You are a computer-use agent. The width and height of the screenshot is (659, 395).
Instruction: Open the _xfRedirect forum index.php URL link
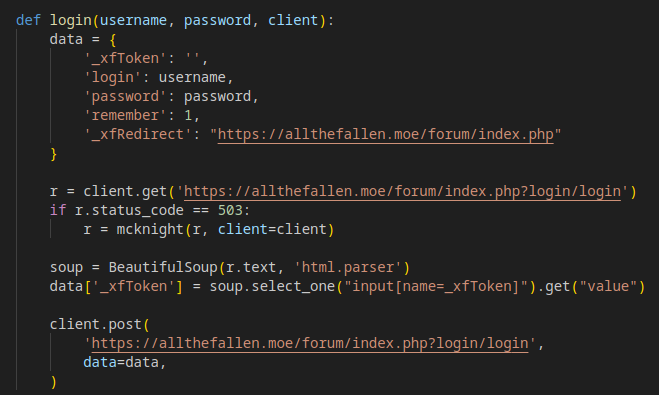pos(385,134)
